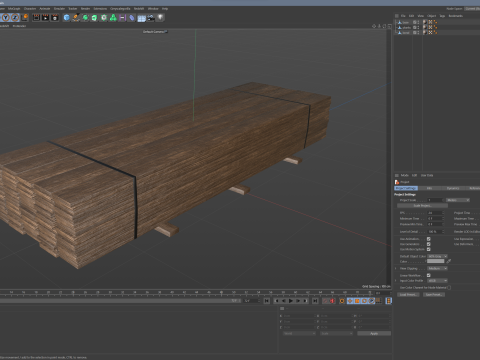Open Object menu in Object Manager
The width and height of the screenshot is (480, 360).
tap(431, 16)
